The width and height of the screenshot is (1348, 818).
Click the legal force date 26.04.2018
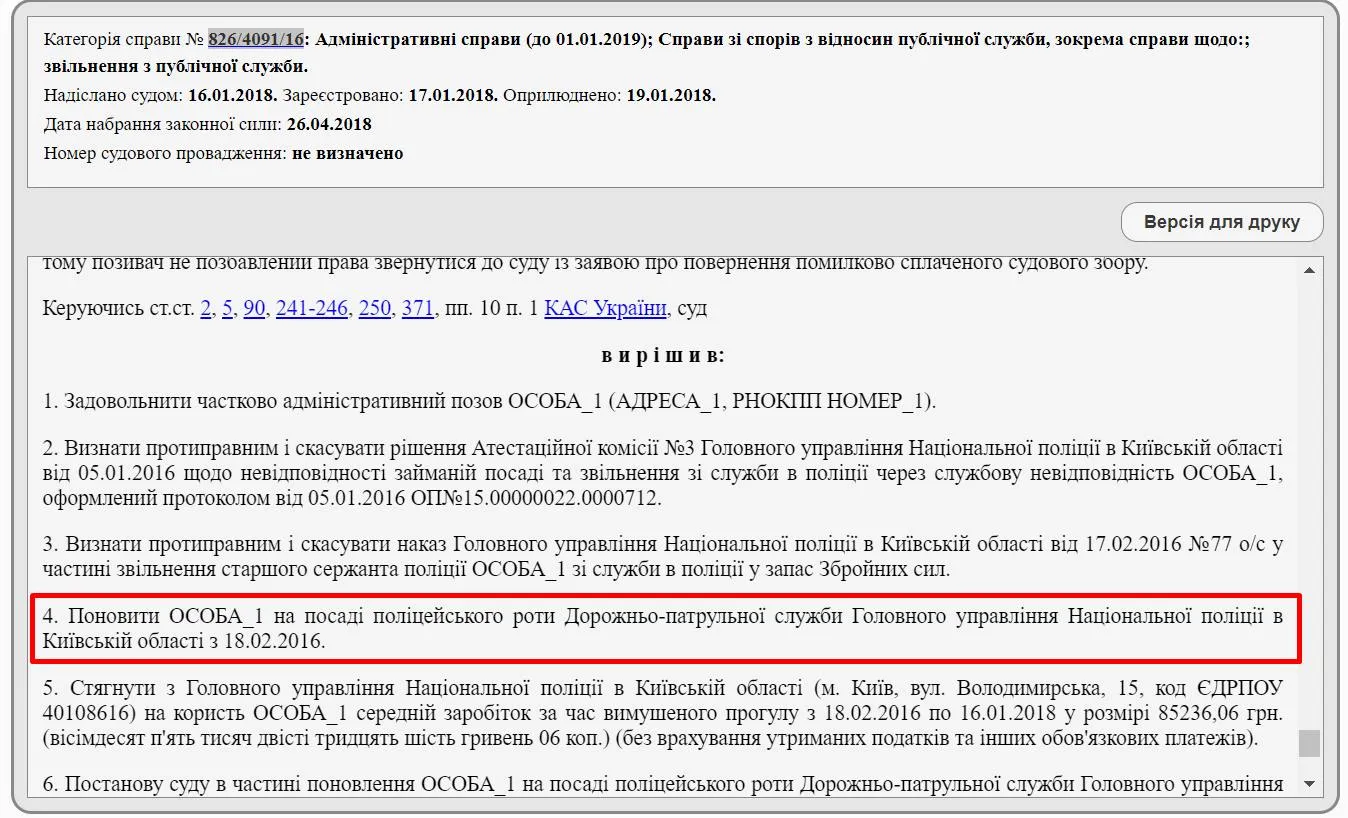click(329, 124)
